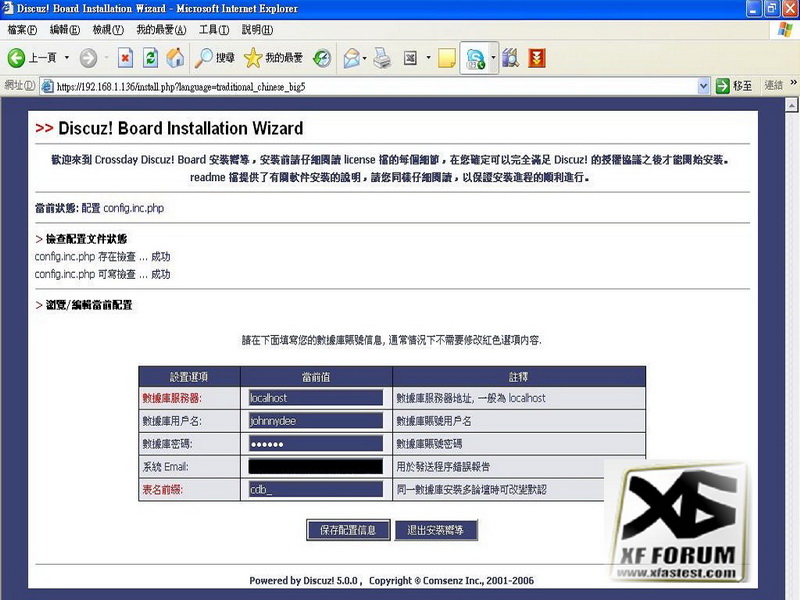Refresh the page with the green arrows icon
This screenshot has width=800, height=600.
point(150,58)
